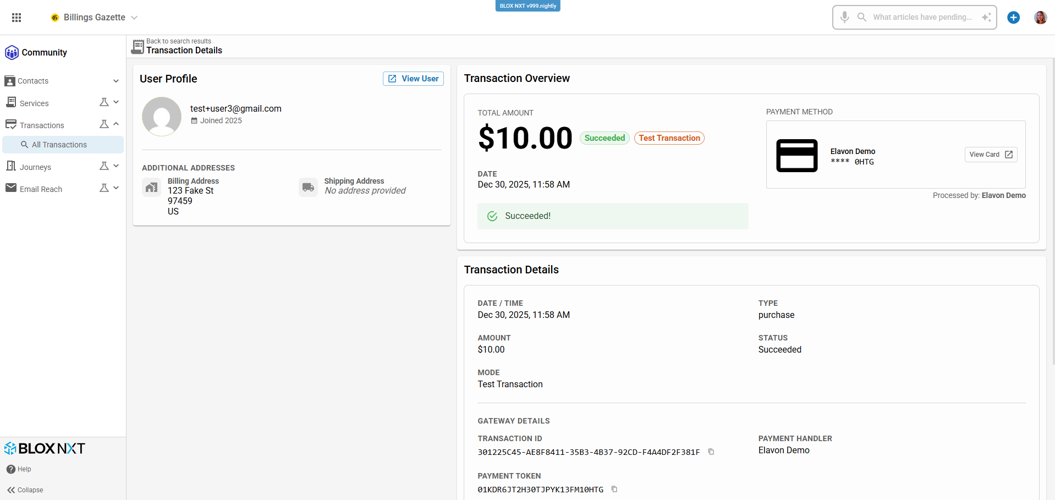Click the credit card payment method icon
Viewport: 1055px width, 500px height.
[x=797, y=155]
